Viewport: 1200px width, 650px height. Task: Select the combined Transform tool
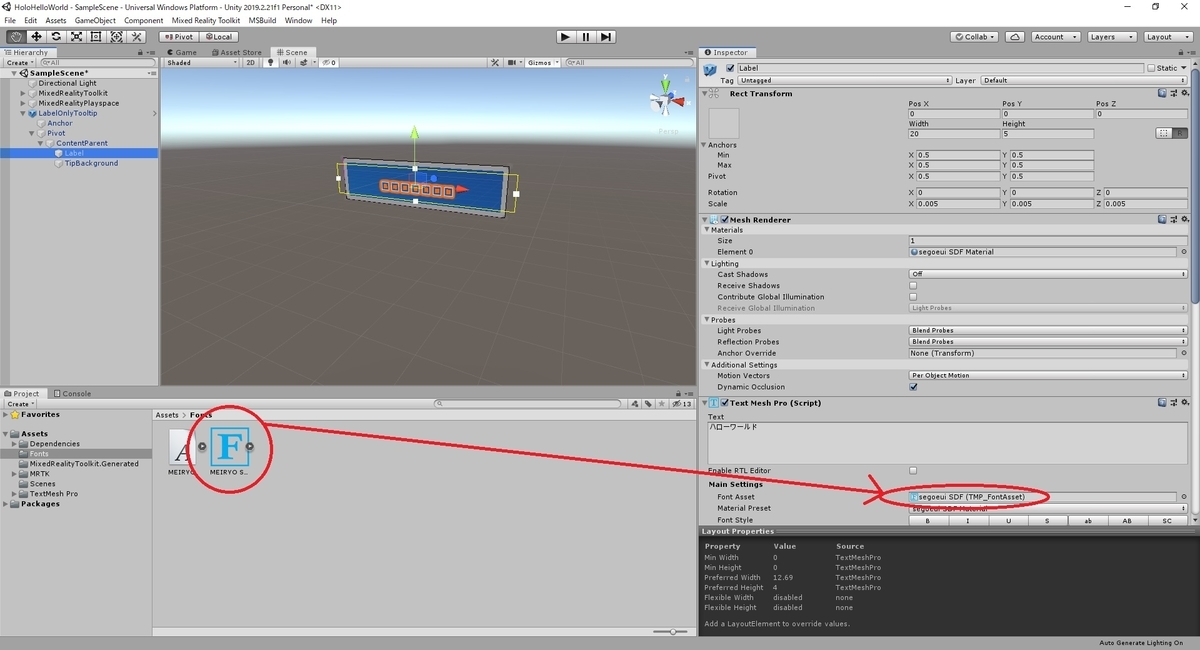[x=116, y=37]
